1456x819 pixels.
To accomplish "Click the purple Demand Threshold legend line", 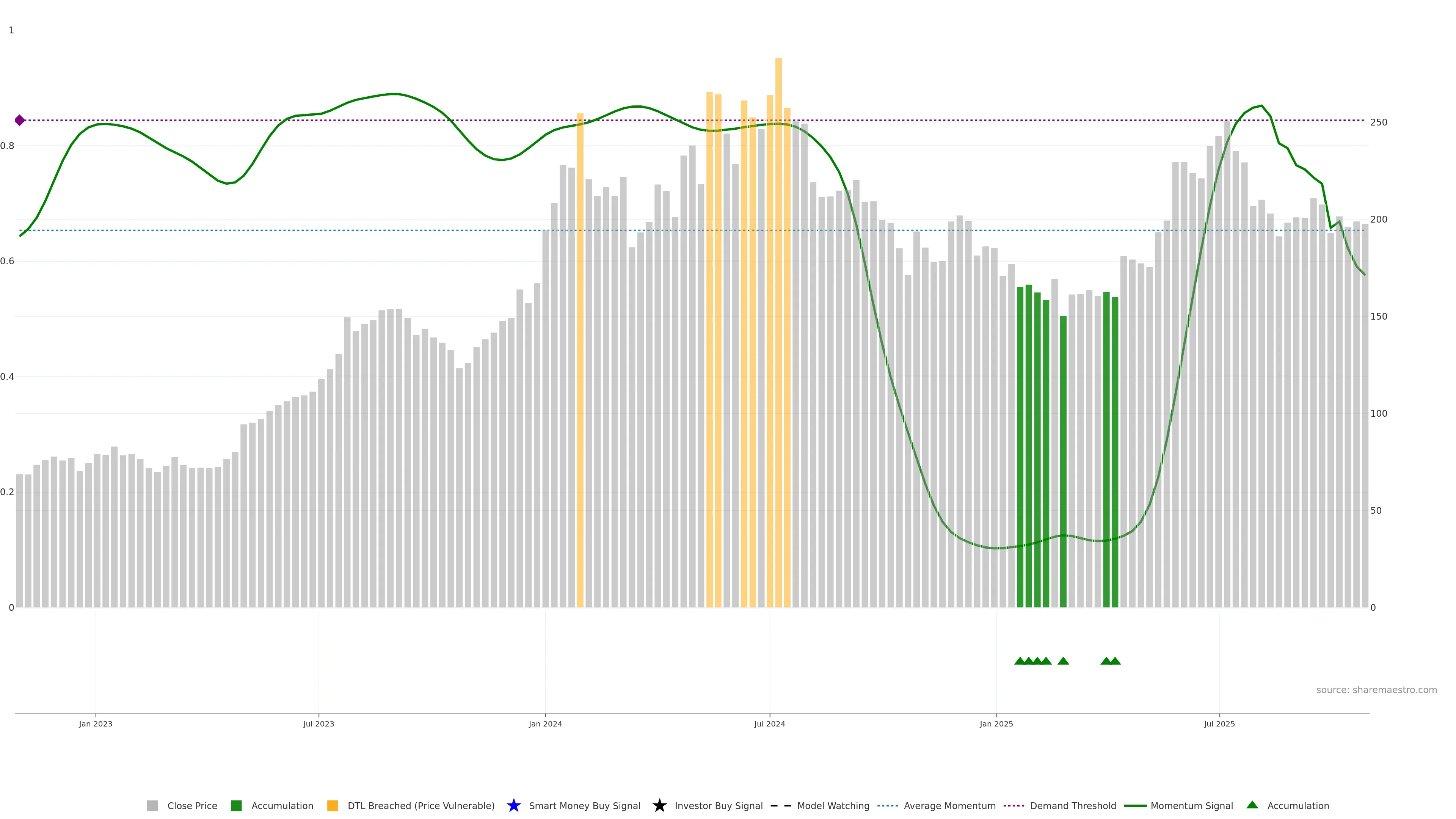I will (x=1014, y=805).
